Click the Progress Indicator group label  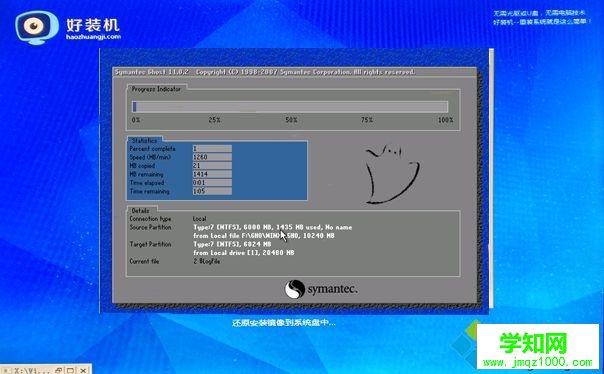click(x=156, y=89)
